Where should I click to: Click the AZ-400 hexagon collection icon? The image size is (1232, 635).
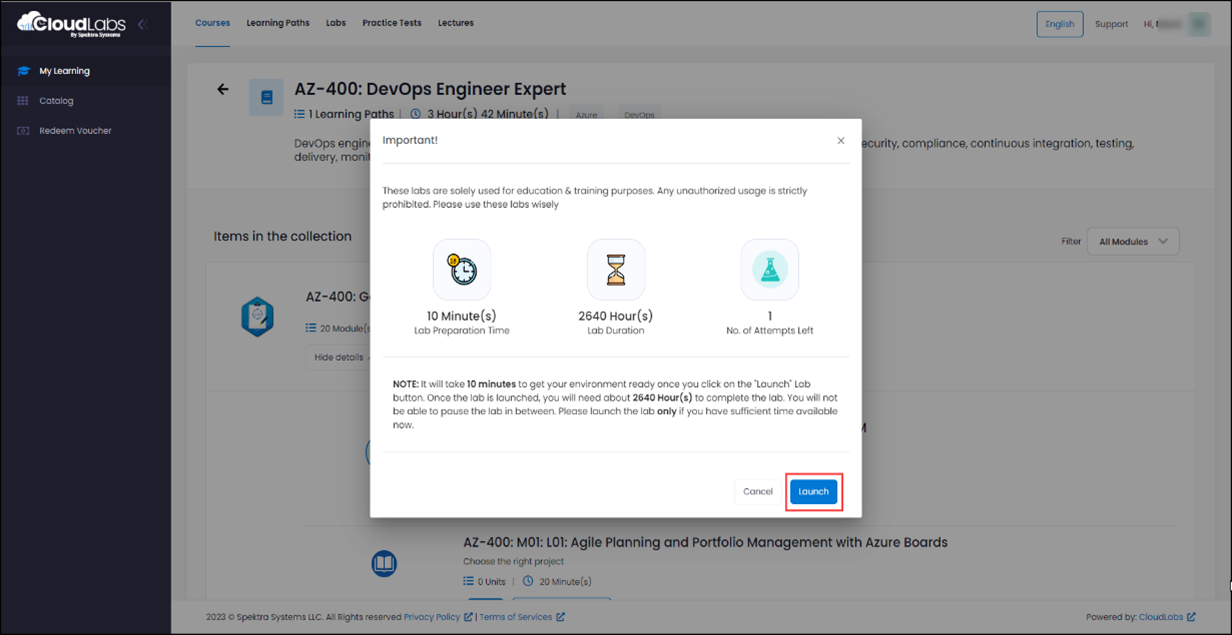(x=258, y=317)
